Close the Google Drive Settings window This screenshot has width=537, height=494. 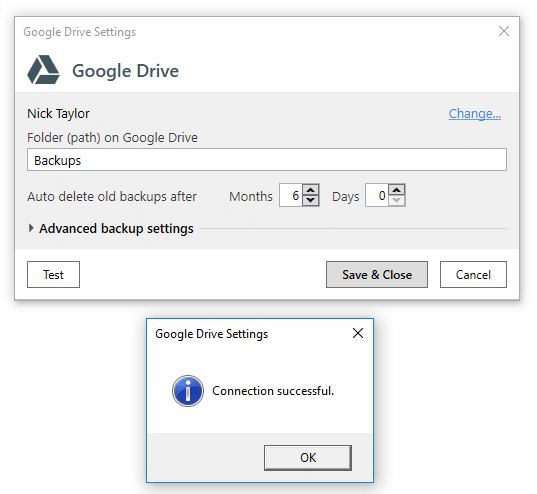tap(503, 31)
